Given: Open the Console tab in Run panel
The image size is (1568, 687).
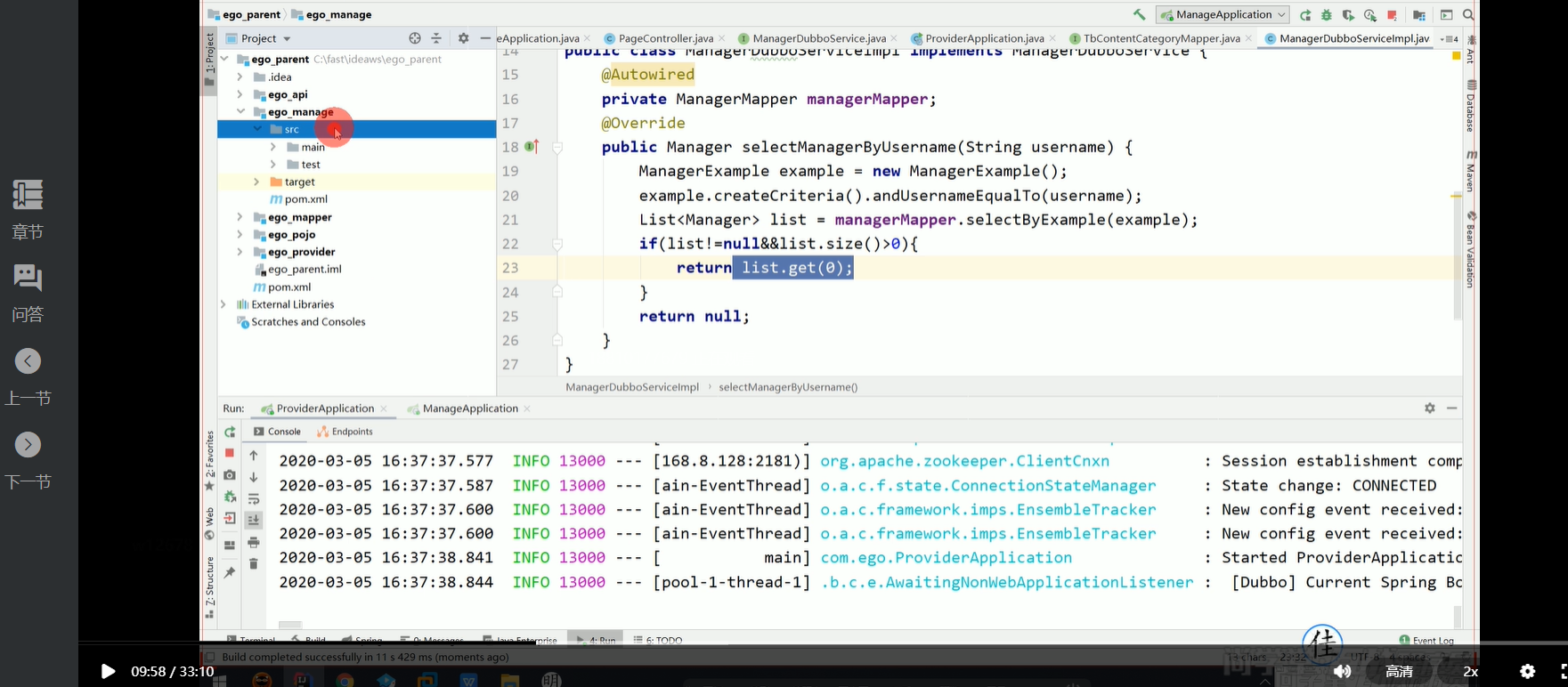Looking at the screenshot, I should click(277, 432).
